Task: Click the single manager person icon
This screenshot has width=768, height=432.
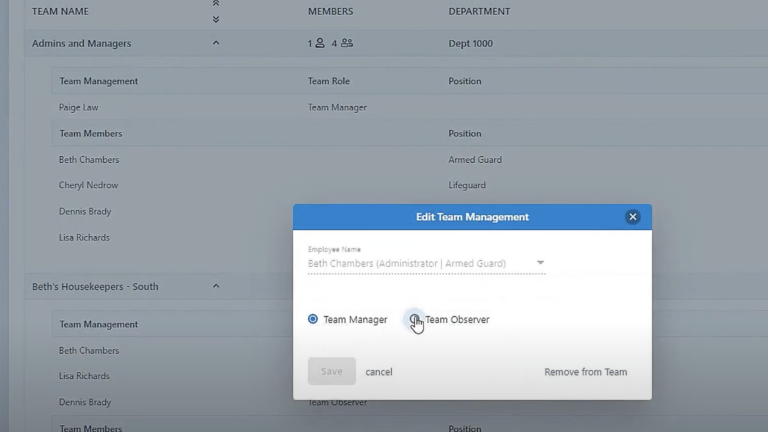Action: [x=319, y=43]
